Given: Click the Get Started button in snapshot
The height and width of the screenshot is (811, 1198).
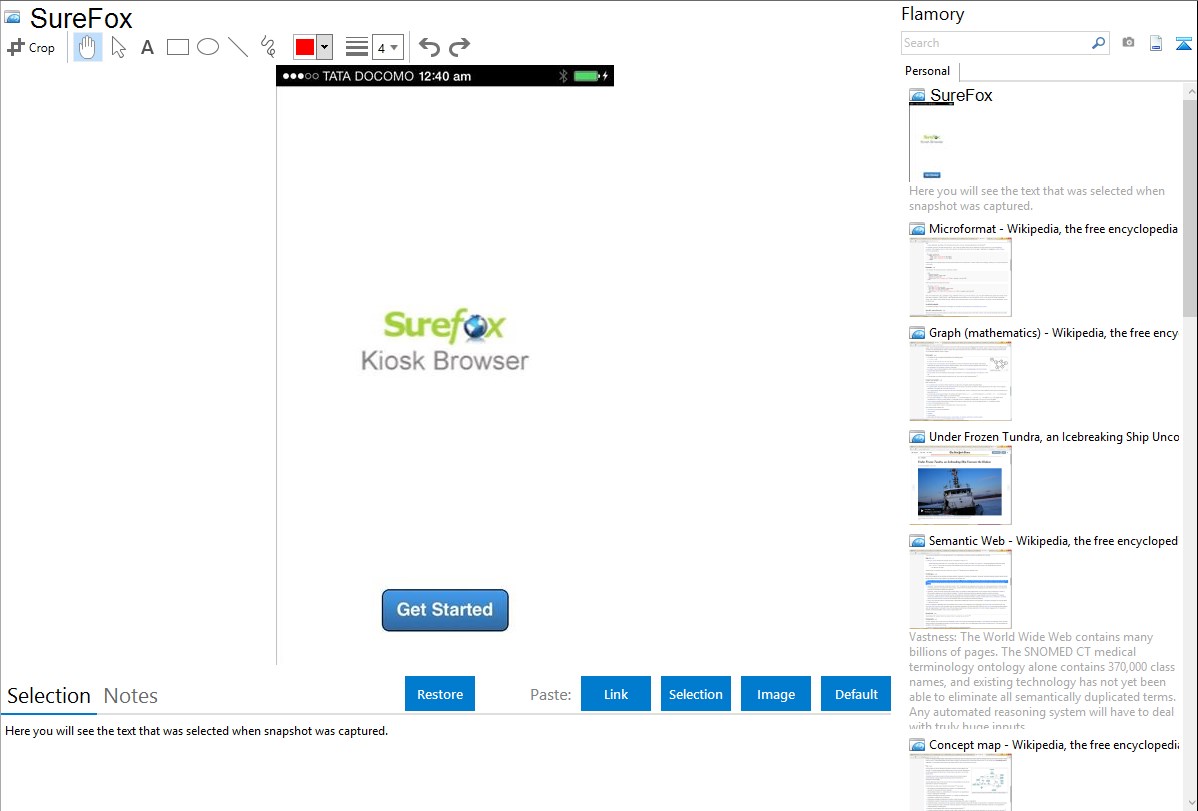Looking at the screenshot, I should click(x=445, y=610).
